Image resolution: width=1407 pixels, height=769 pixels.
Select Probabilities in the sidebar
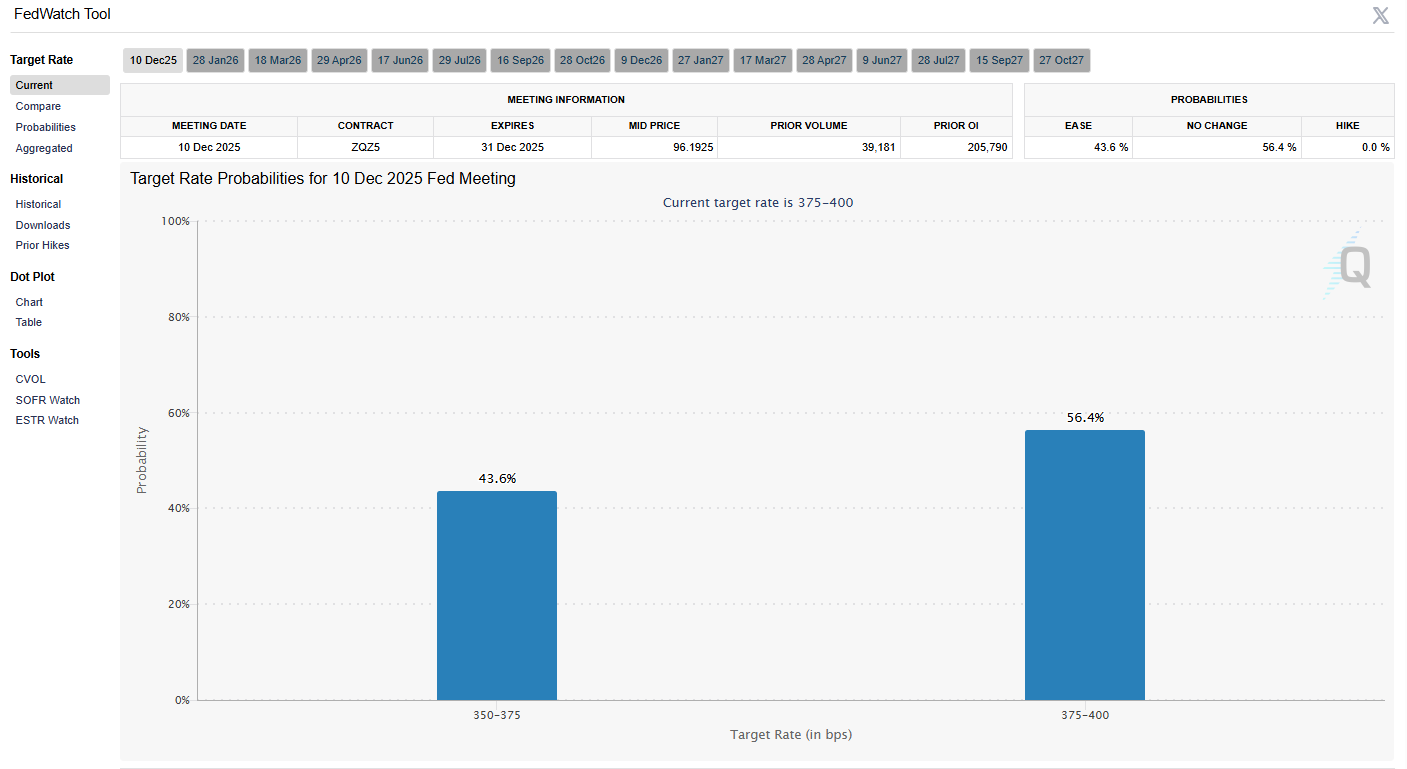[46, 127]
